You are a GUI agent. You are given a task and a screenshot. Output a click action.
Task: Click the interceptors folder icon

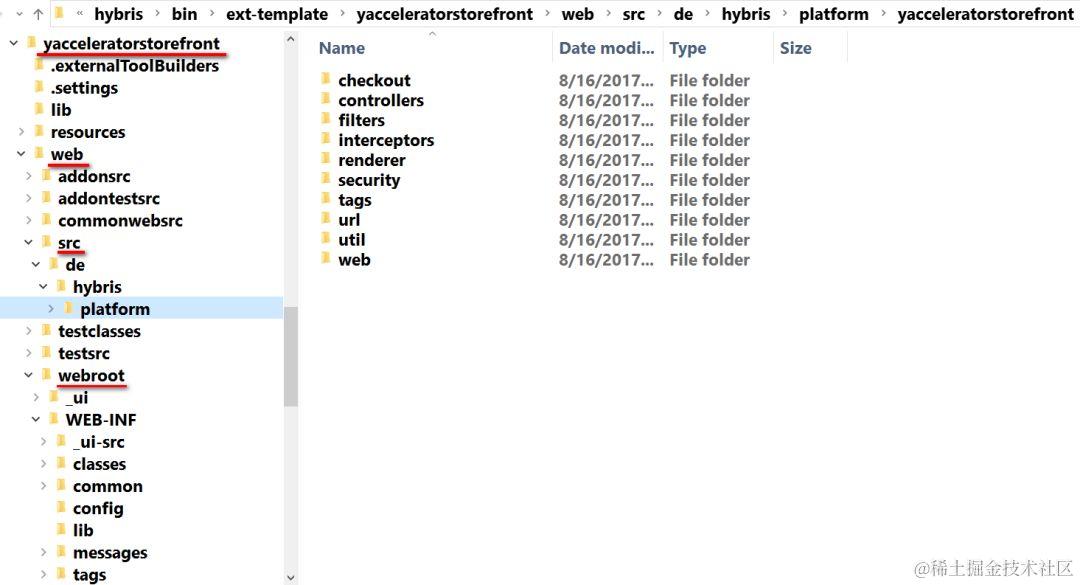pos(326,139)
